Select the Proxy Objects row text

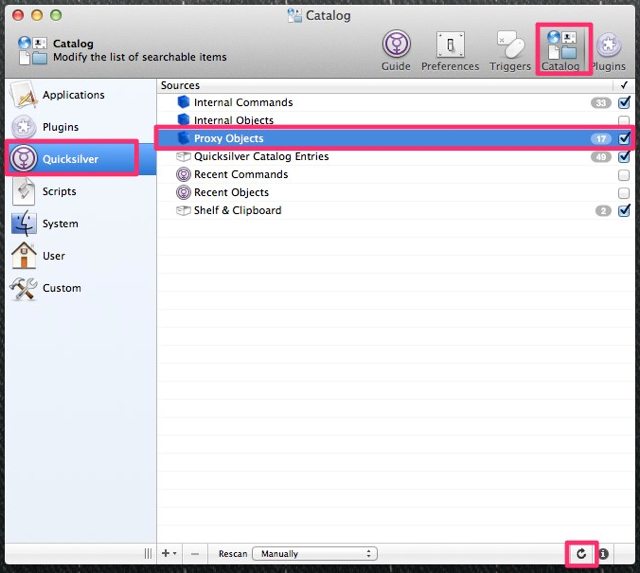pyautogui.click(x=229, y=138)
